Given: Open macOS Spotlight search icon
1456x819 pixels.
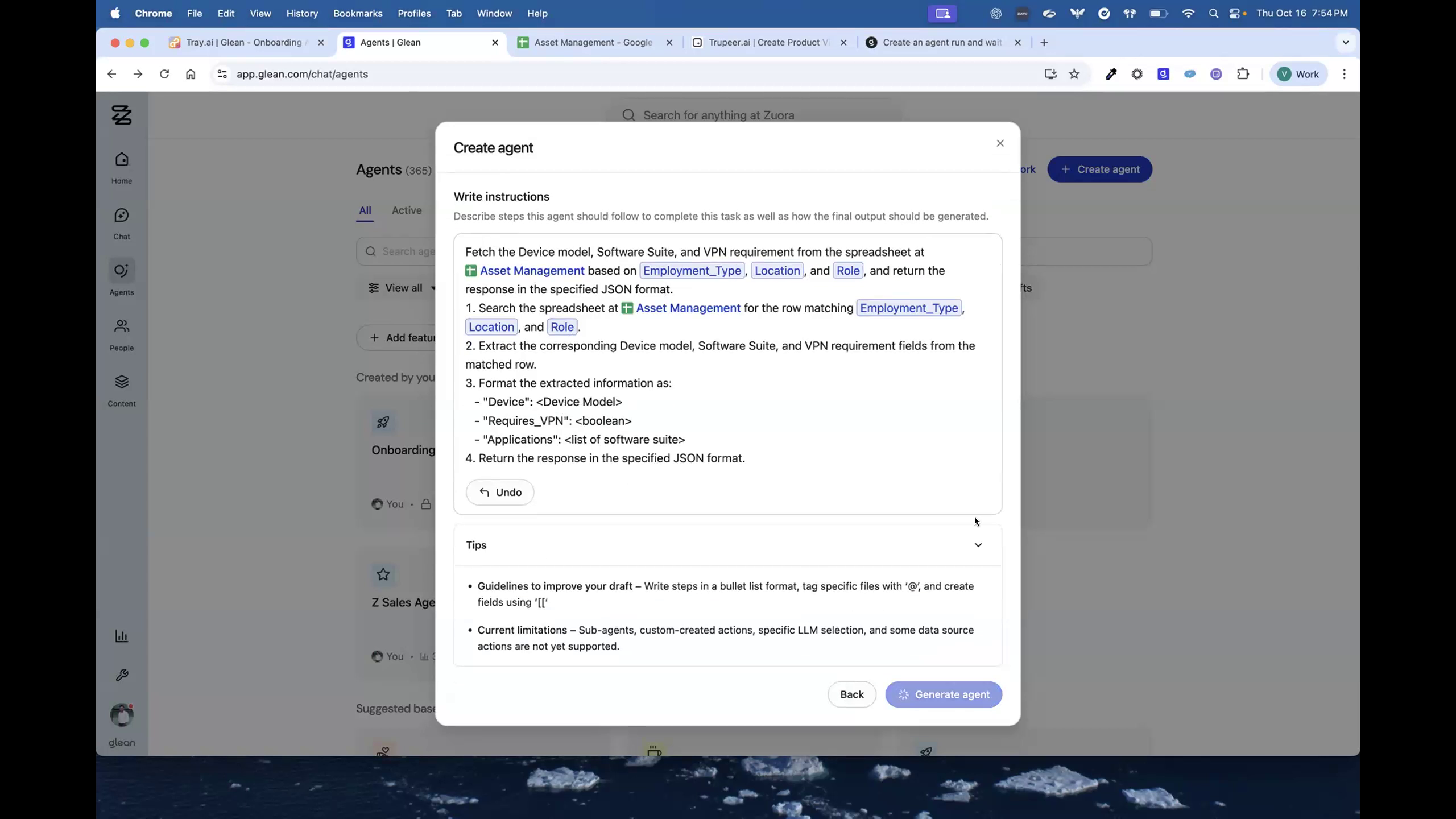Looking at the screenshot, I should (1214, 13).
